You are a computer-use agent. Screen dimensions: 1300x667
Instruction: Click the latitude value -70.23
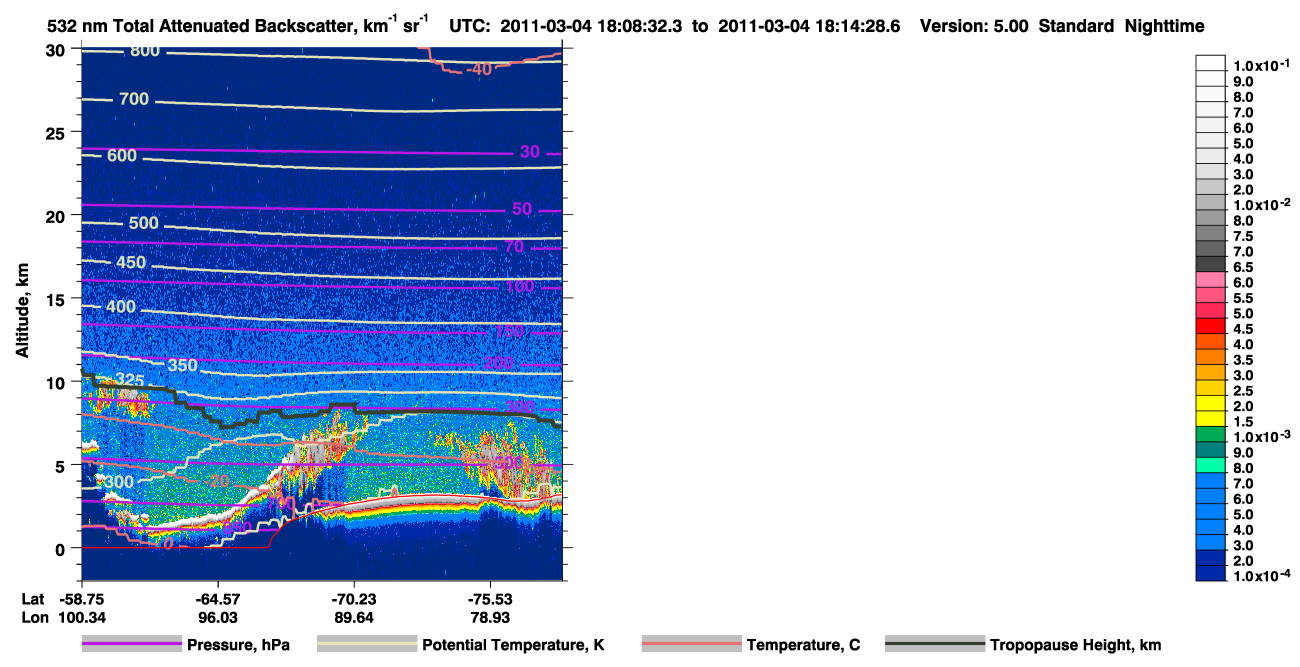[x=354, y=598]
